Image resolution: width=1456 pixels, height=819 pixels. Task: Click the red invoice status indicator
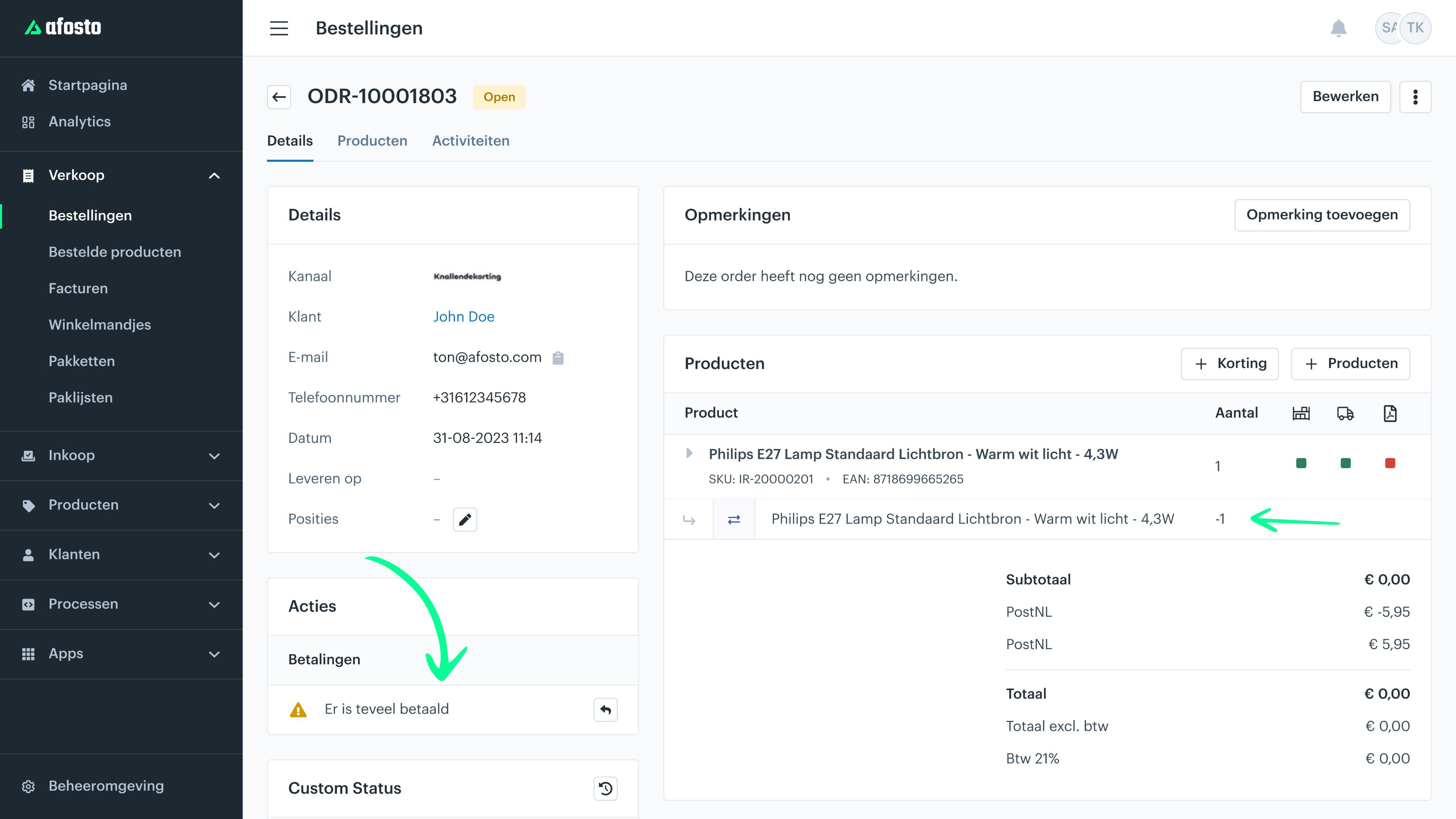pyautogui.click(x=1391, y=464)
